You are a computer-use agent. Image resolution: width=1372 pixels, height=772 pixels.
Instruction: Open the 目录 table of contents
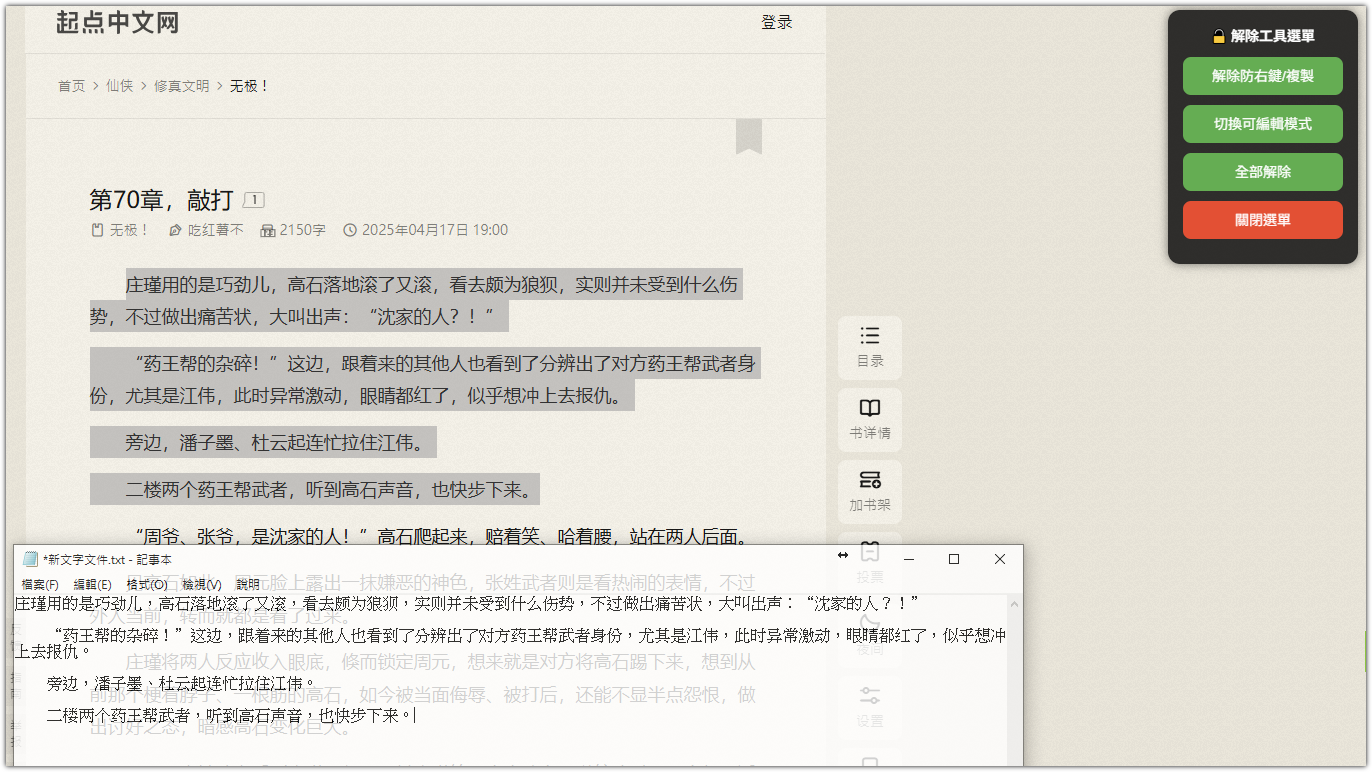(870, 347)
